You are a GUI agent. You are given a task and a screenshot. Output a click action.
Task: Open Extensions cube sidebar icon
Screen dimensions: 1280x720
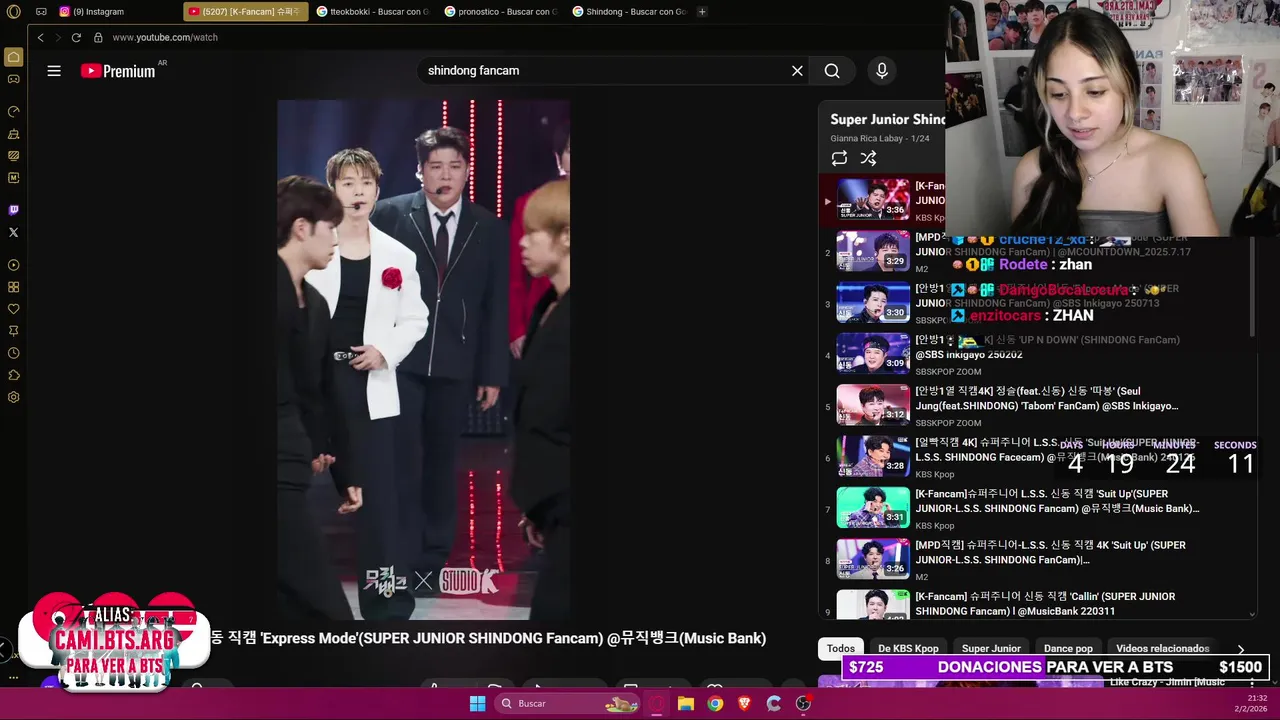[13, 375]
